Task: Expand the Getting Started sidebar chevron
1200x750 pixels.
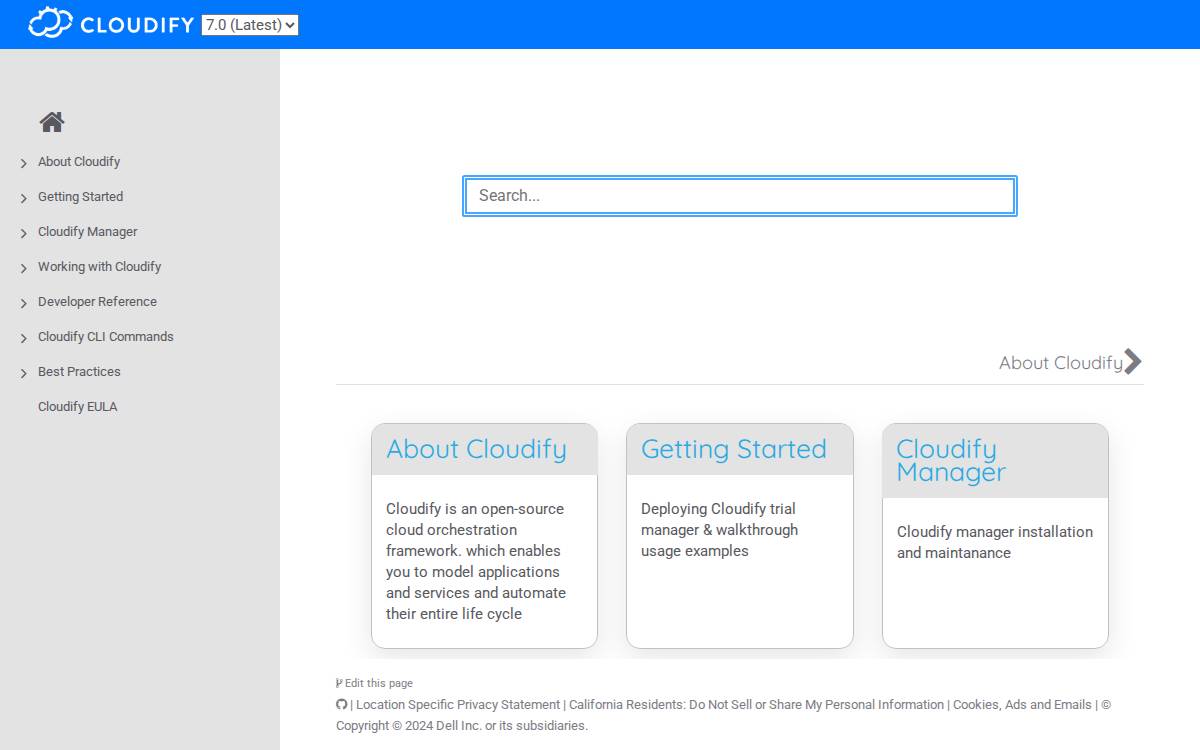Action: tap(24, 198)
